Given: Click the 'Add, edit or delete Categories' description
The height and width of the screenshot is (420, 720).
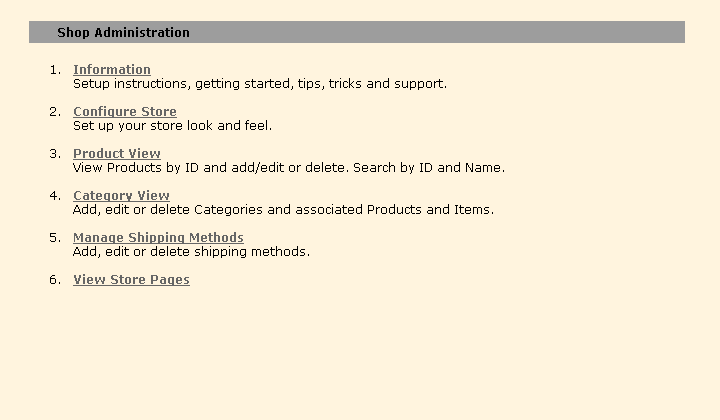Looking at the screenshot, I should pyautogui.click(x=283, y=210).
